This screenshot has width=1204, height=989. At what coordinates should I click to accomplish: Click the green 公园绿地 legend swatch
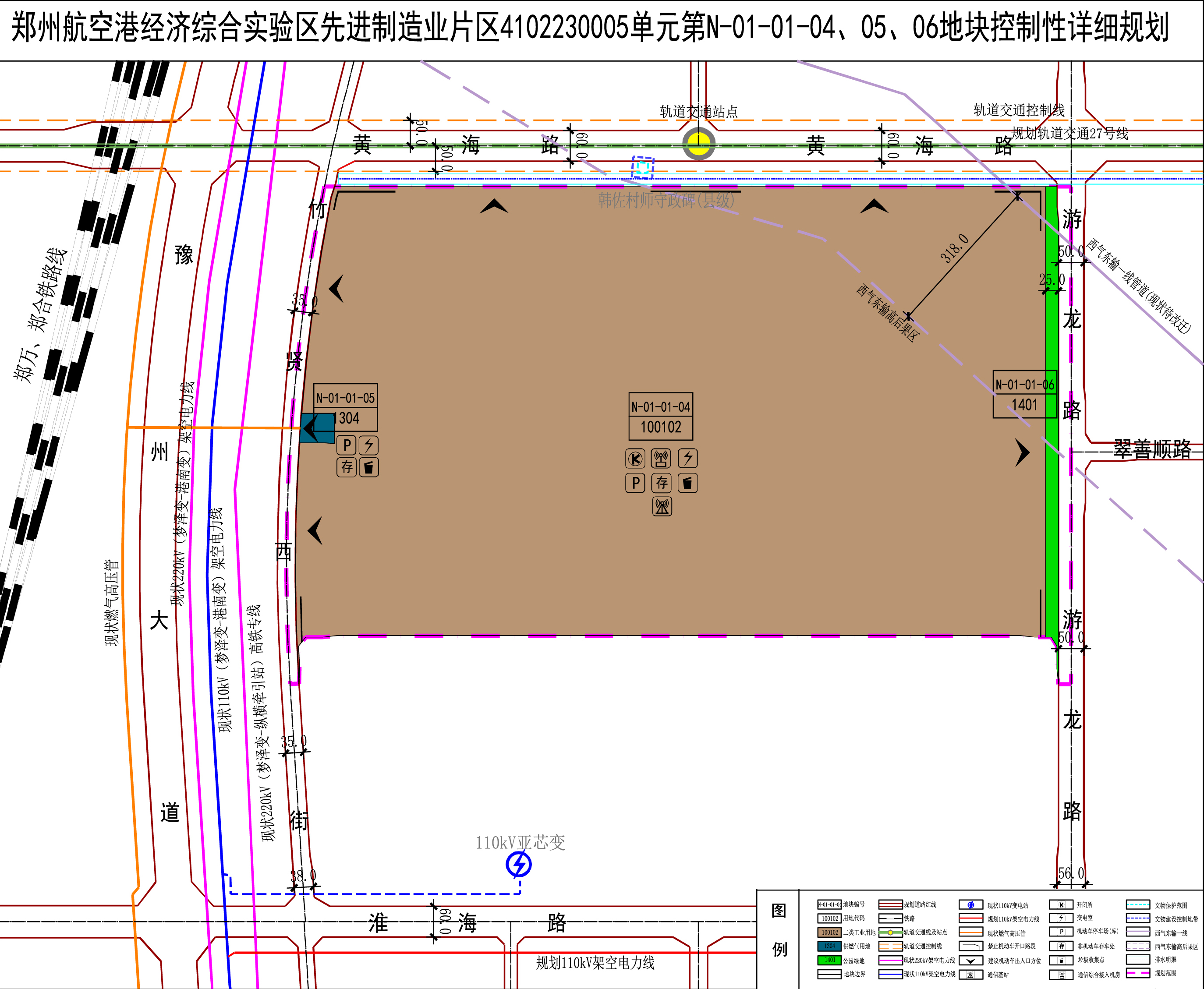coord(829,960)
